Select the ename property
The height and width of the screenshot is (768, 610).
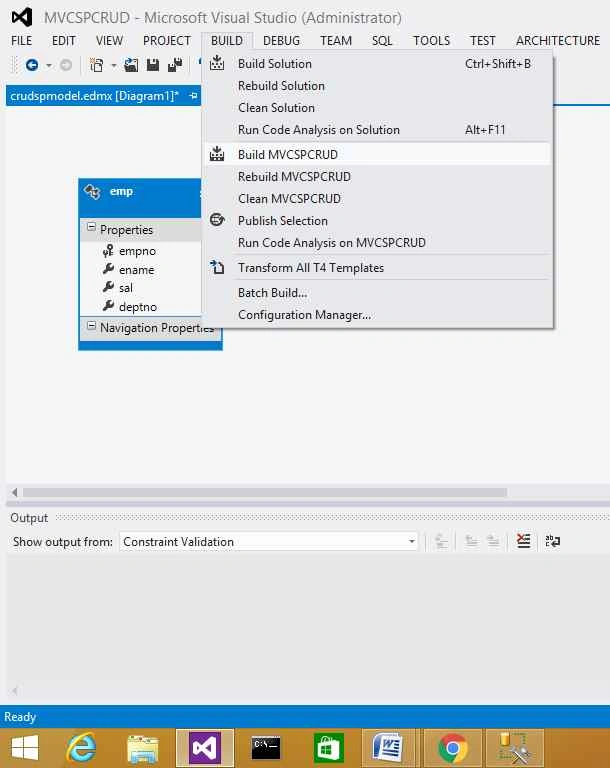click(136, 269)
